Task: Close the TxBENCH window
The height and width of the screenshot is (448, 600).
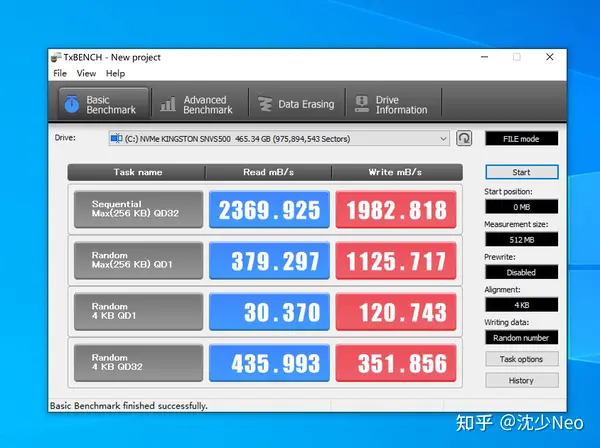Action: click(550, 57)
